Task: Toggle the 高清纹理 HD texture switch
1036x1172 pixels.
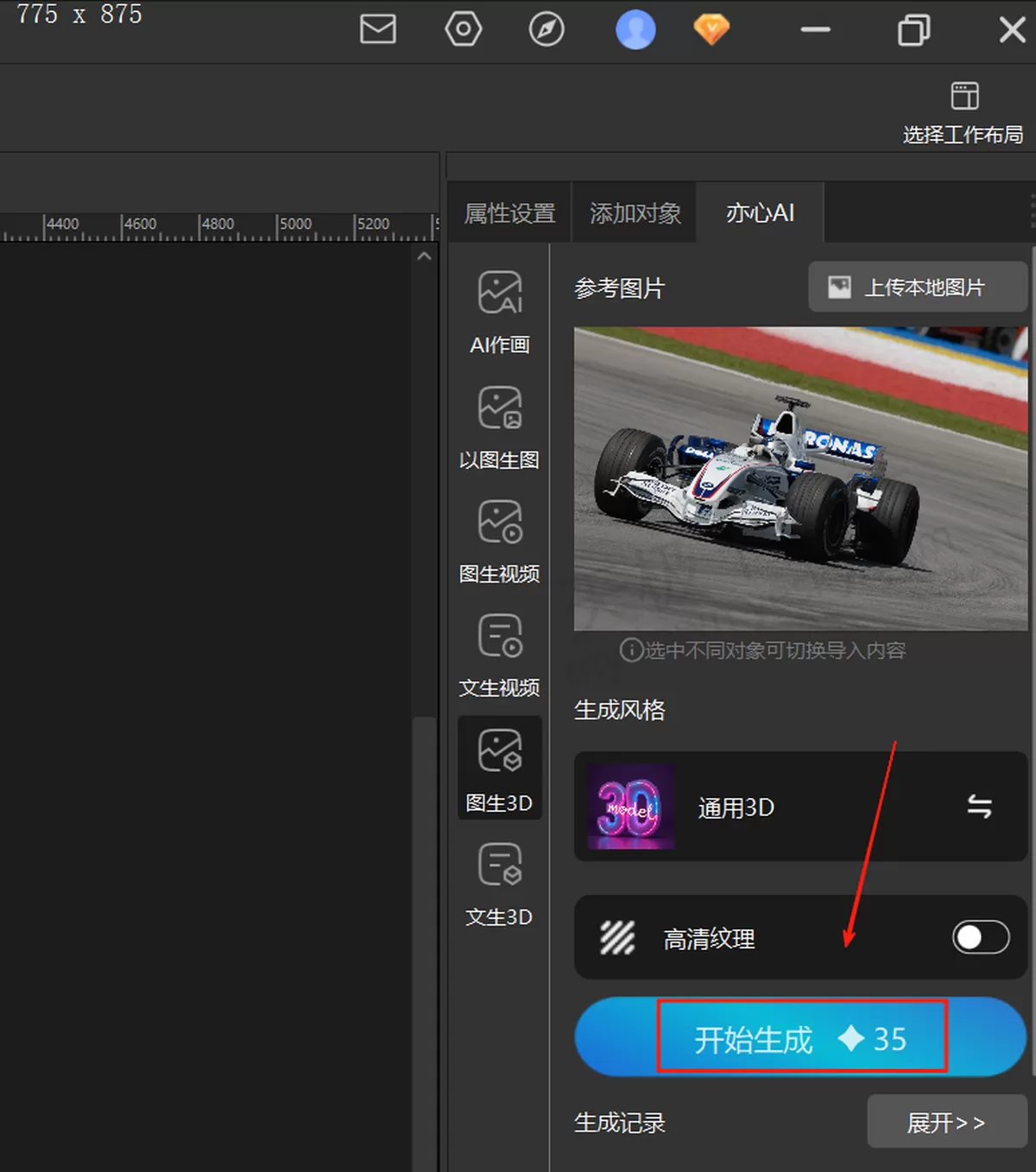Action: pos(981,937)
